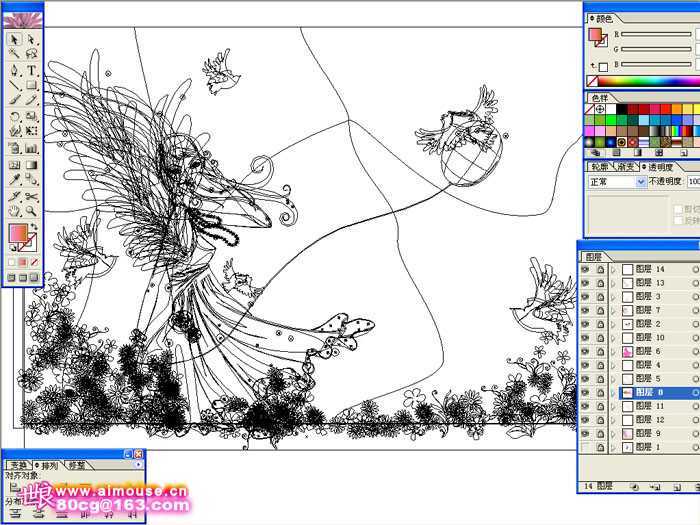Image resolution: width=700 pixels, height=525 pixels.
Task: Select the Lasso tool
Action: click(31, 54)
